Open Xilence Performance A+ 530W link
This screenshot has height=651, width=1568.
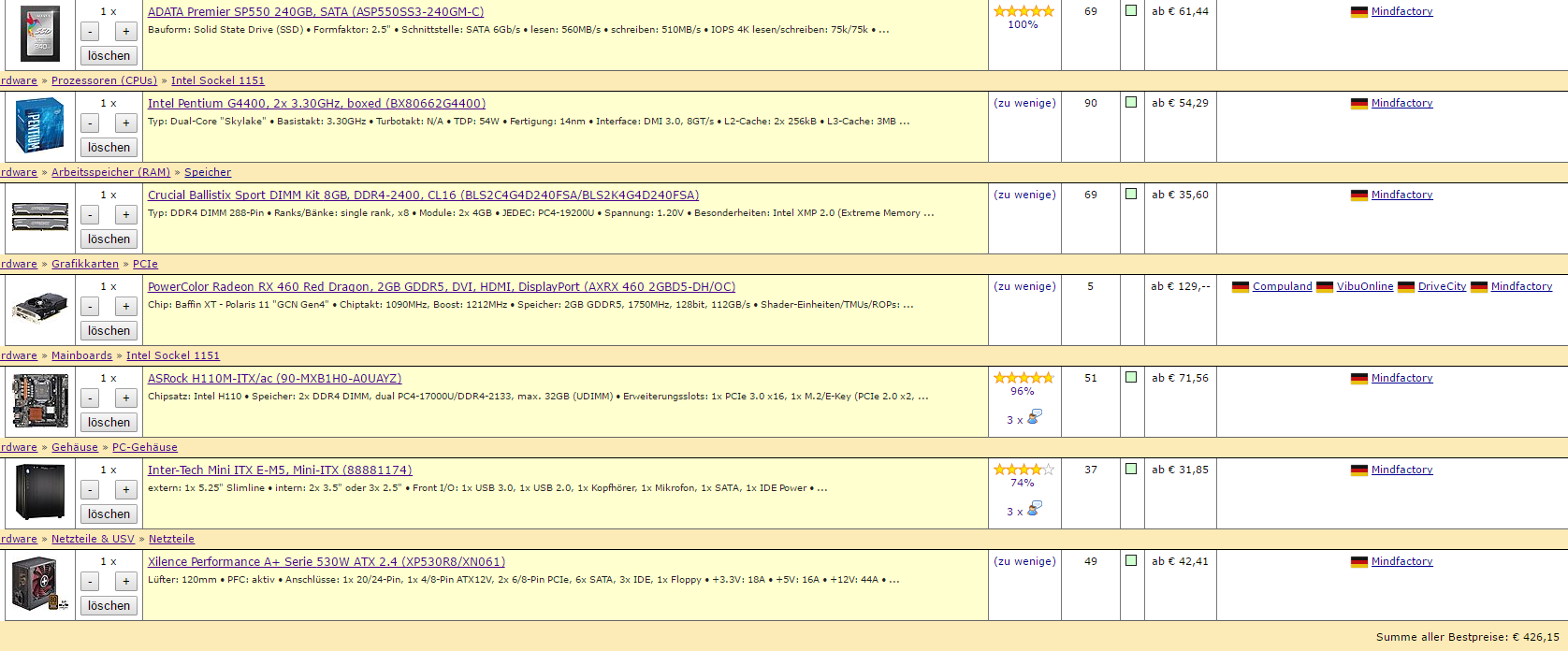(x=327, y=562)
